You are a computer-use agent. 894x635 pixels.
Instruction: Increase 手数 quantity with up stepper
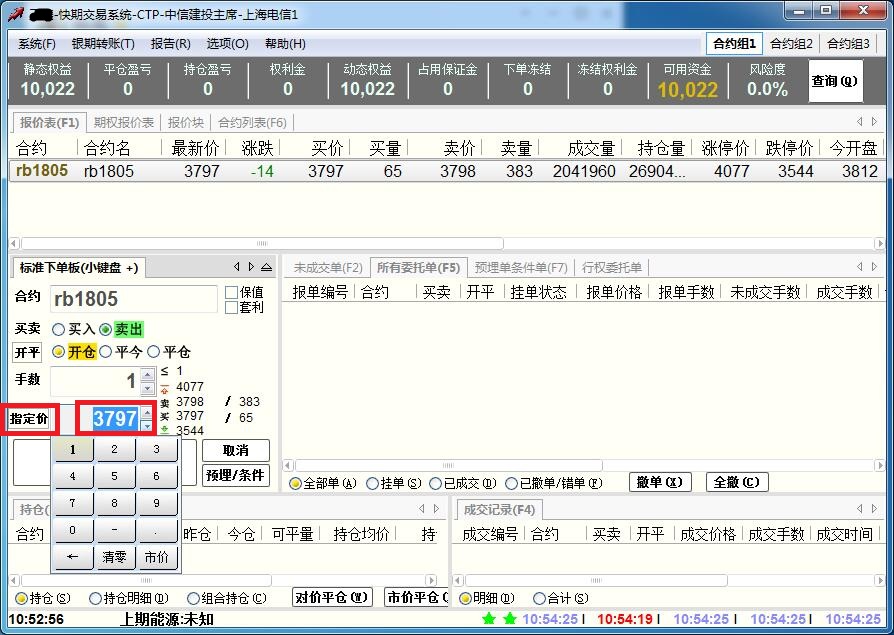tap(148, 375)
